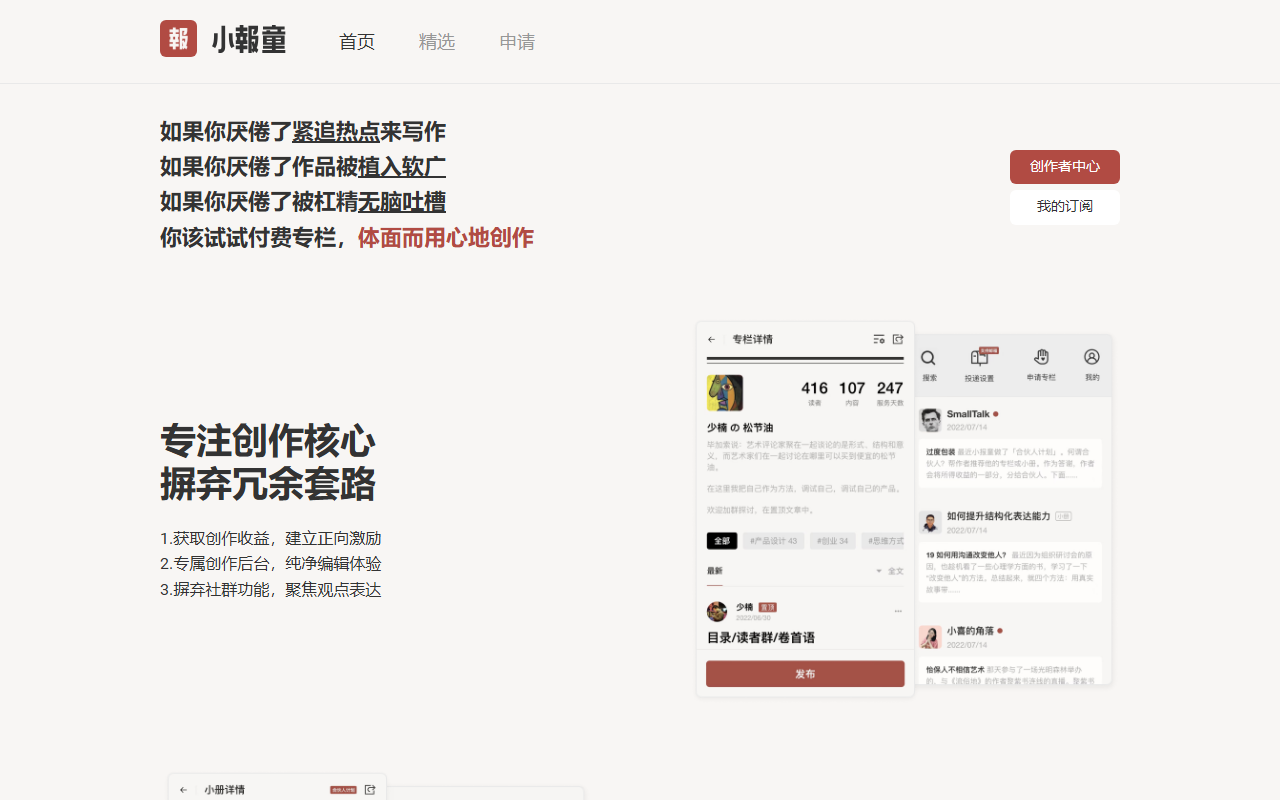Screen dimensions: 1280x800
Task: Click the 少楠 post avatar
Action: tap(717, 611)
